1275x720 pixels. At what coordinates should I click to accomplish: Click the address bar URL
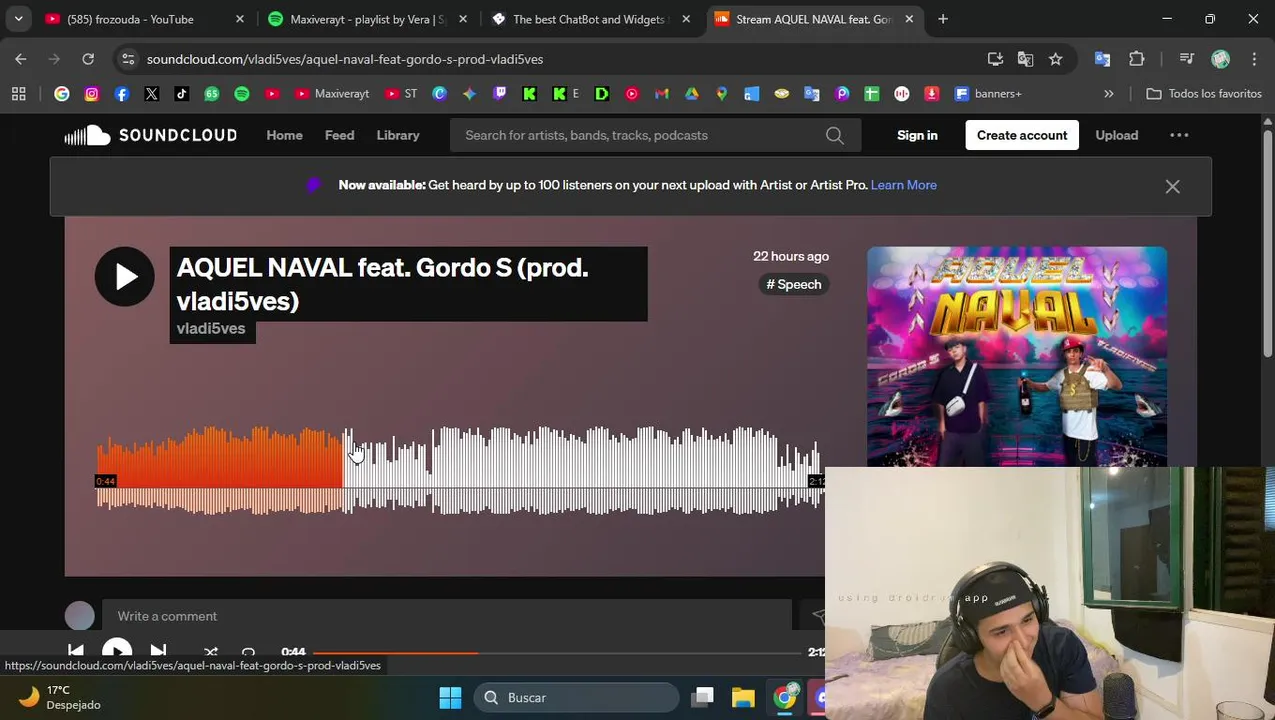click(345, 59)
